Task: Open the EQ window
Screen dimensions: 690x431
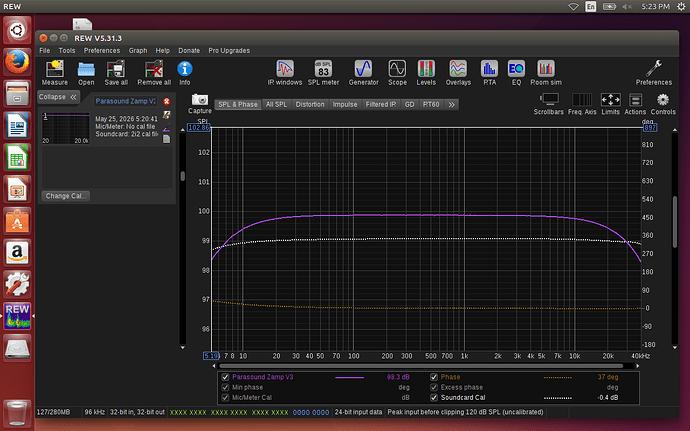Action: click(516, 73)
